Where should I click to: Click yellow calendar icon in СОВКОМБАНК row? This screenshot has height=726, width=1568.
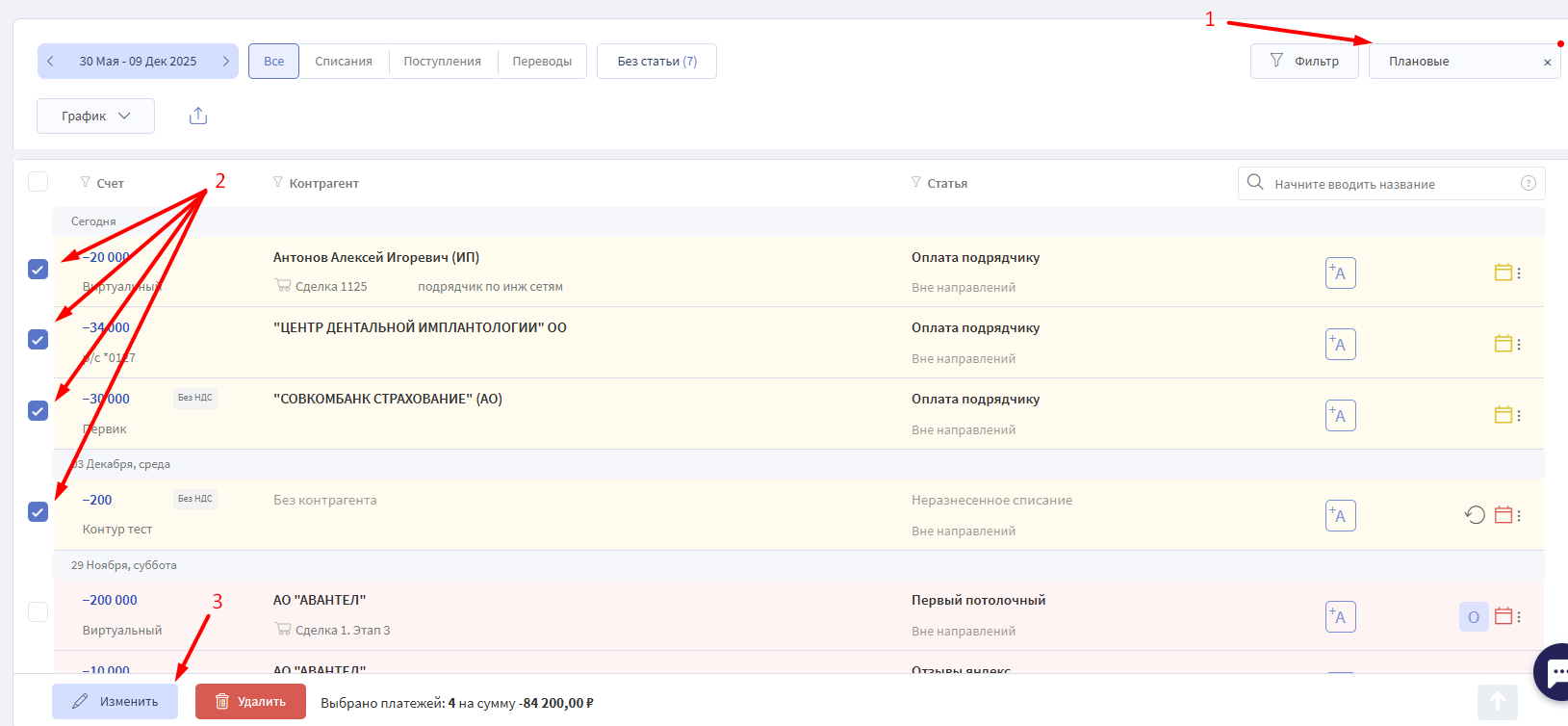(x=1503, y=415)
